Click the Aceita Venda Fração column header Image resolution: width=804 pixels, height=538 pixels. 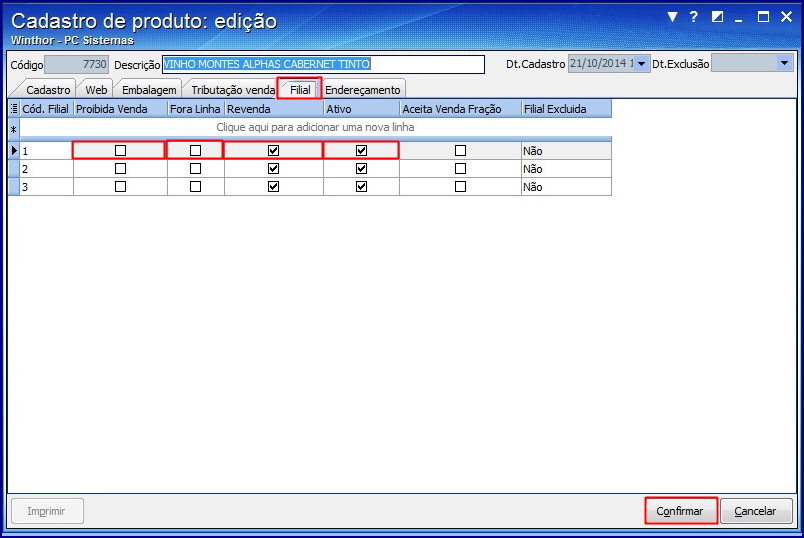(x=460, y=109)
